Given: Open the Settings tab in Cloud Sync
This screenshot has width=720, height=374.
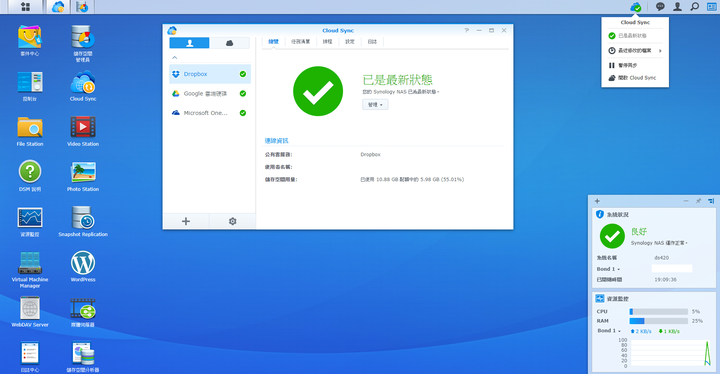Looking at the screenshot, I should tap(350, 41).
